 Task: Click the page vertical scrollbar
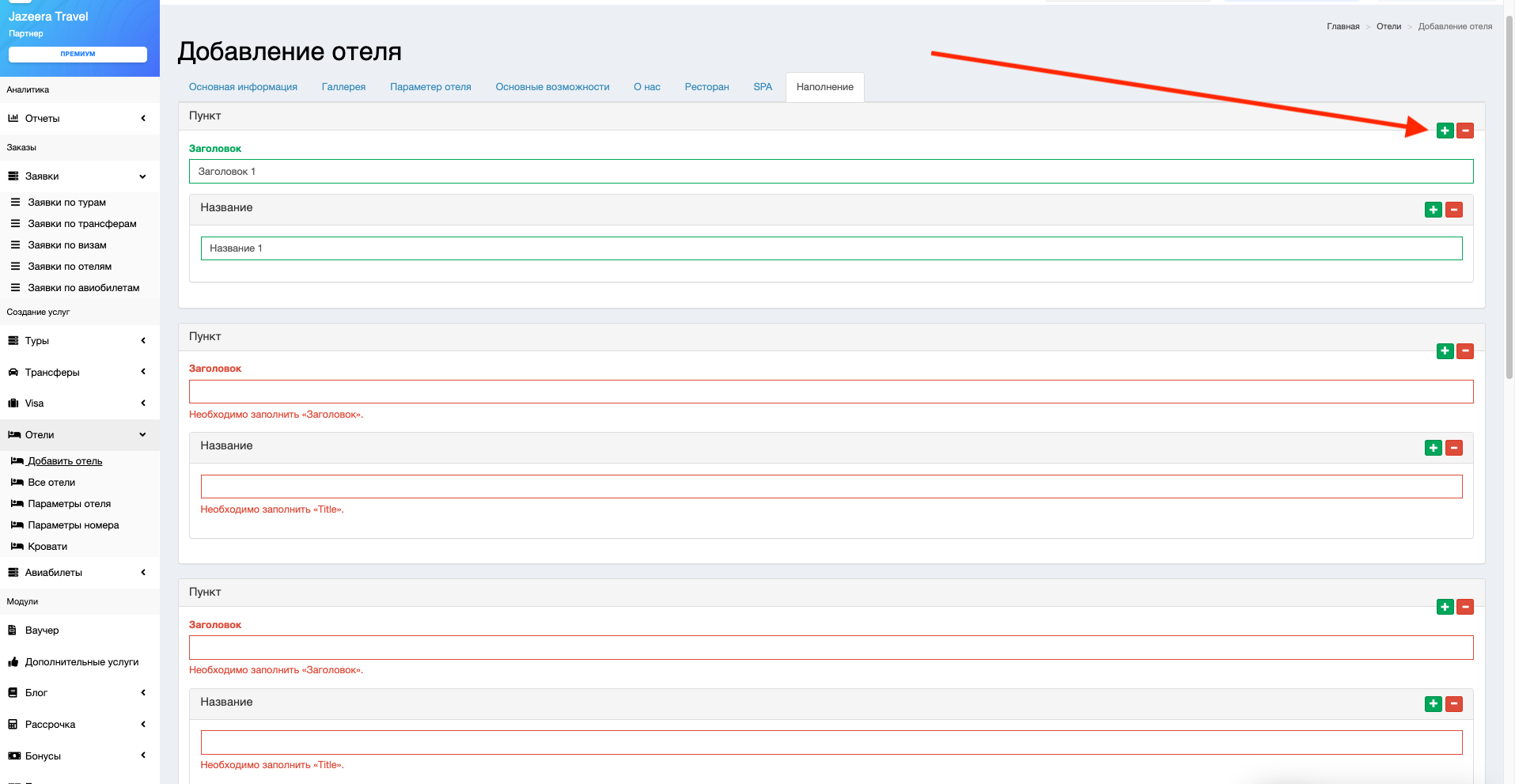coord(1509,198)
